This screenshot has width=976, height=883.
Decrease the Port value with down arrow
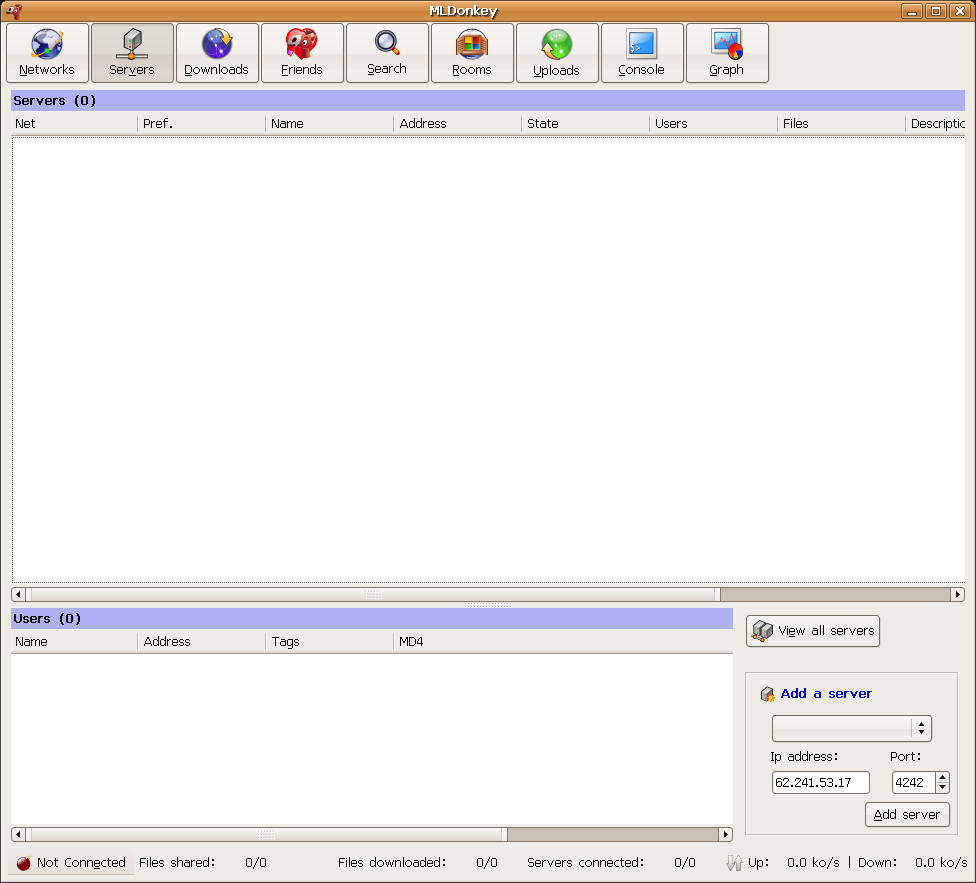coord(942,788)
